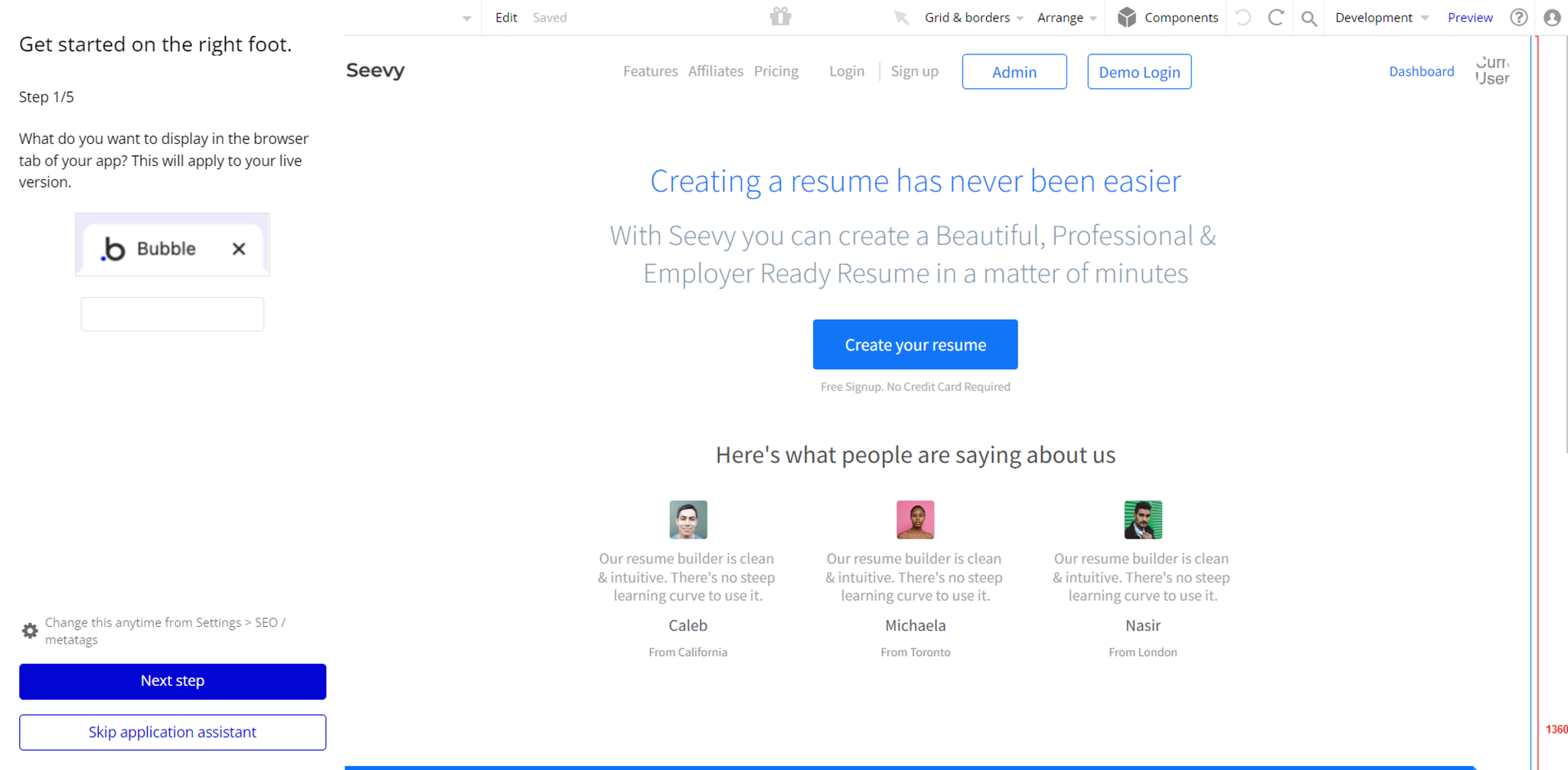Open the Development version dropdown
Screen dimensions: 1568x770
[x=1382, y=18]
